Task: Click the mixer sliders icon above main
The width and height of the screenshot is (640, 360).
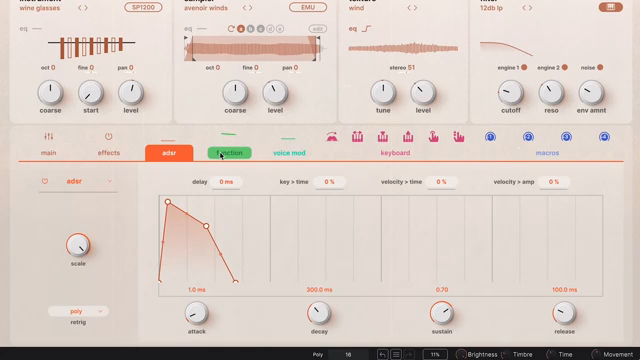Action: point(49,136)
